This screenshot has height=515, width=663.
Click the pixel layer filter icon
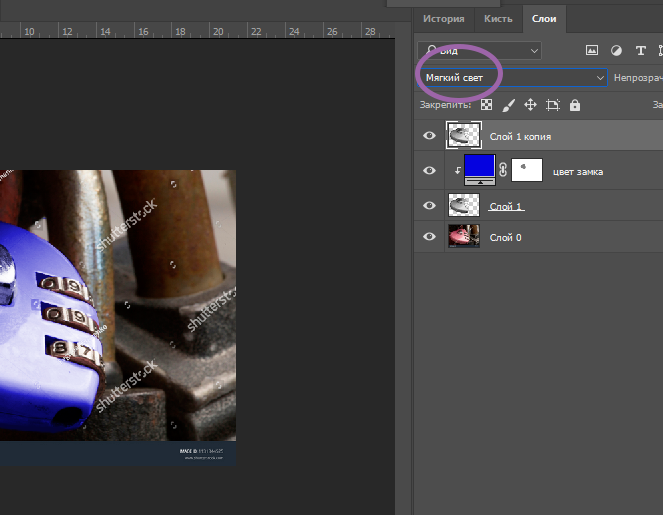click(592, 51)
